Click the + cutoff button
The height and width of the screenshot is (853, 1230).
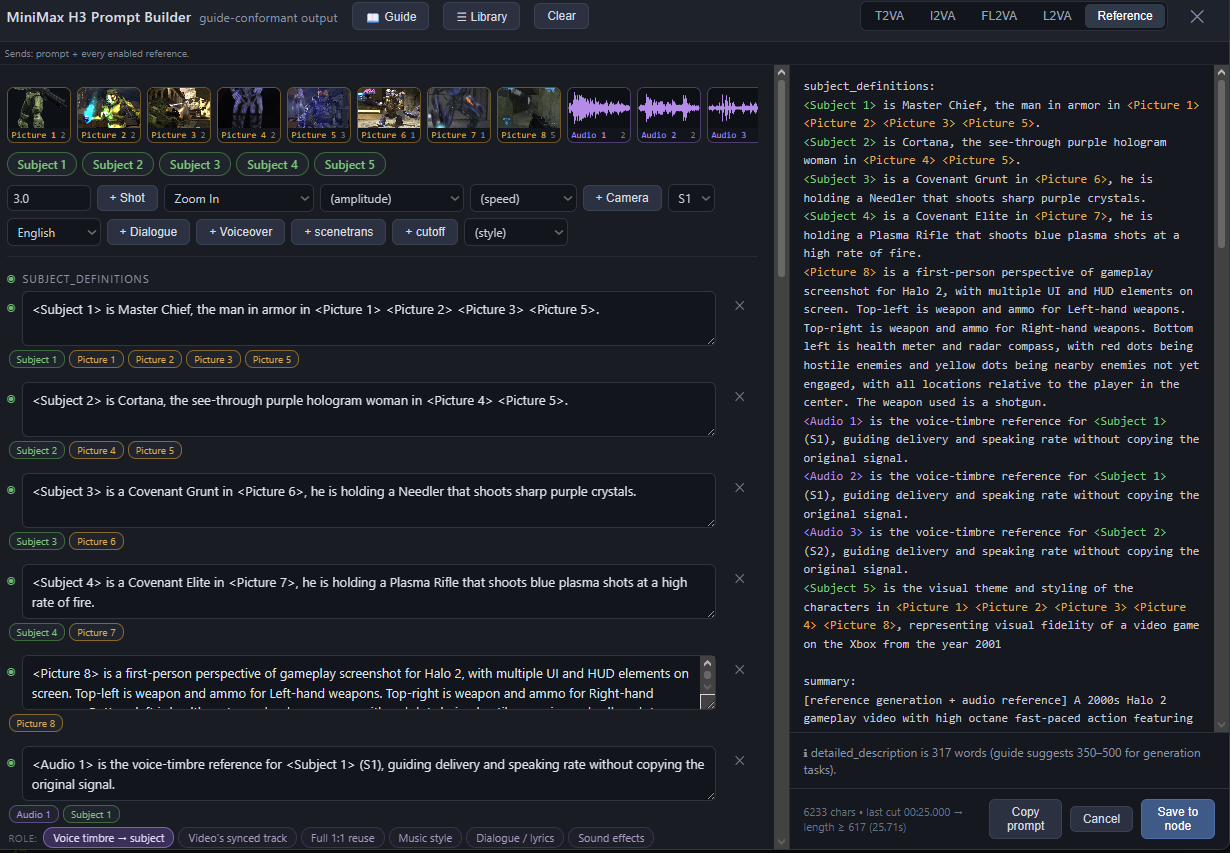coord(425,232)
